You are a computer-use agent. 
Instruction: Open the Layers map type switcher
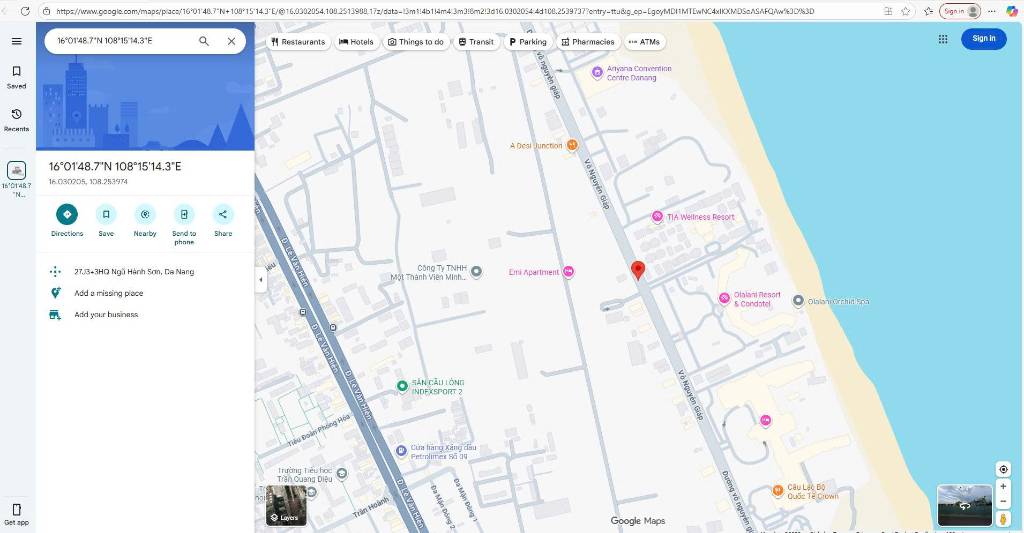285,506
